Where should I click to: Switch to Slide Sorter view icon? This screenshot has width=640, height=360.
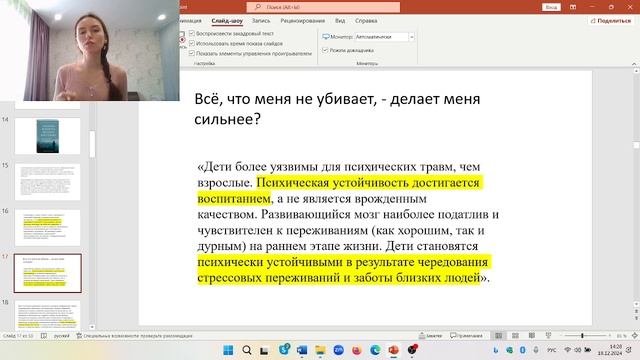pyautogui.click(x=515, y=336)
